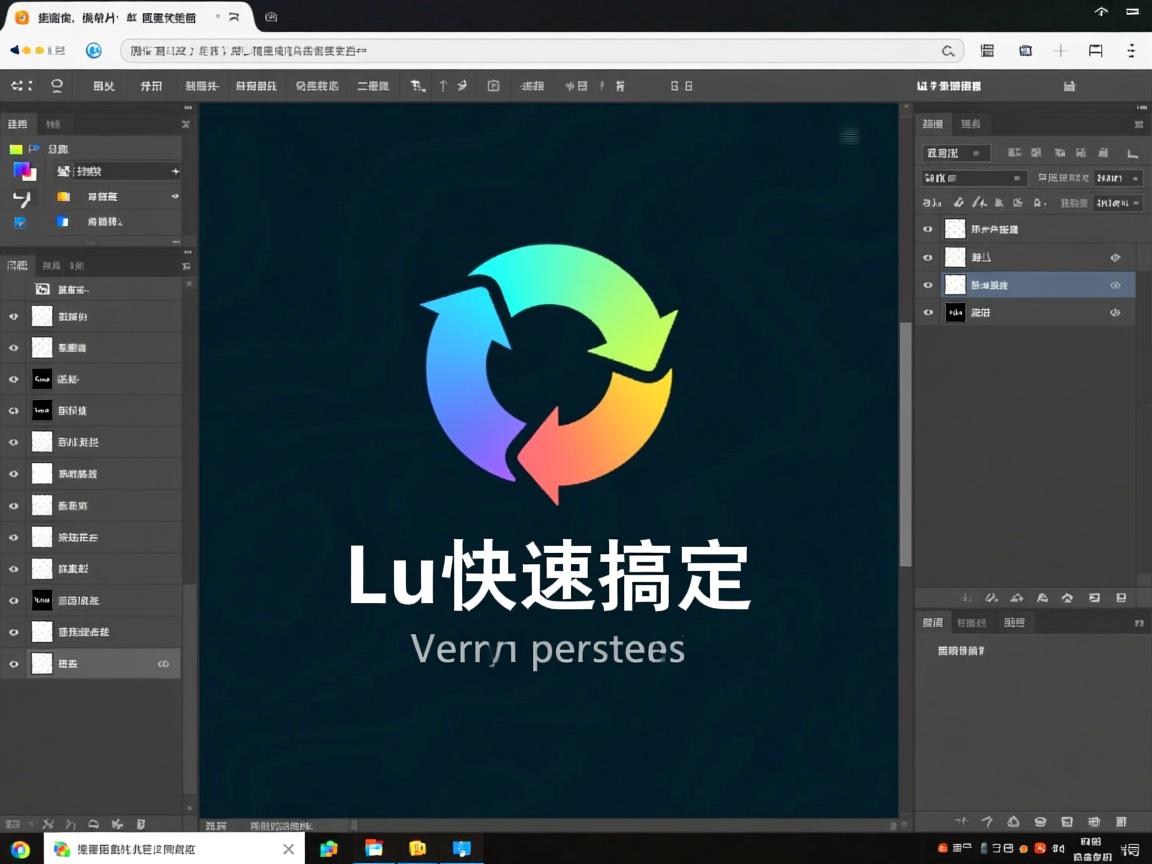Toggle visibility of the bottom text layer
This screenshot has width=1152, height=864.
[928, 313]
